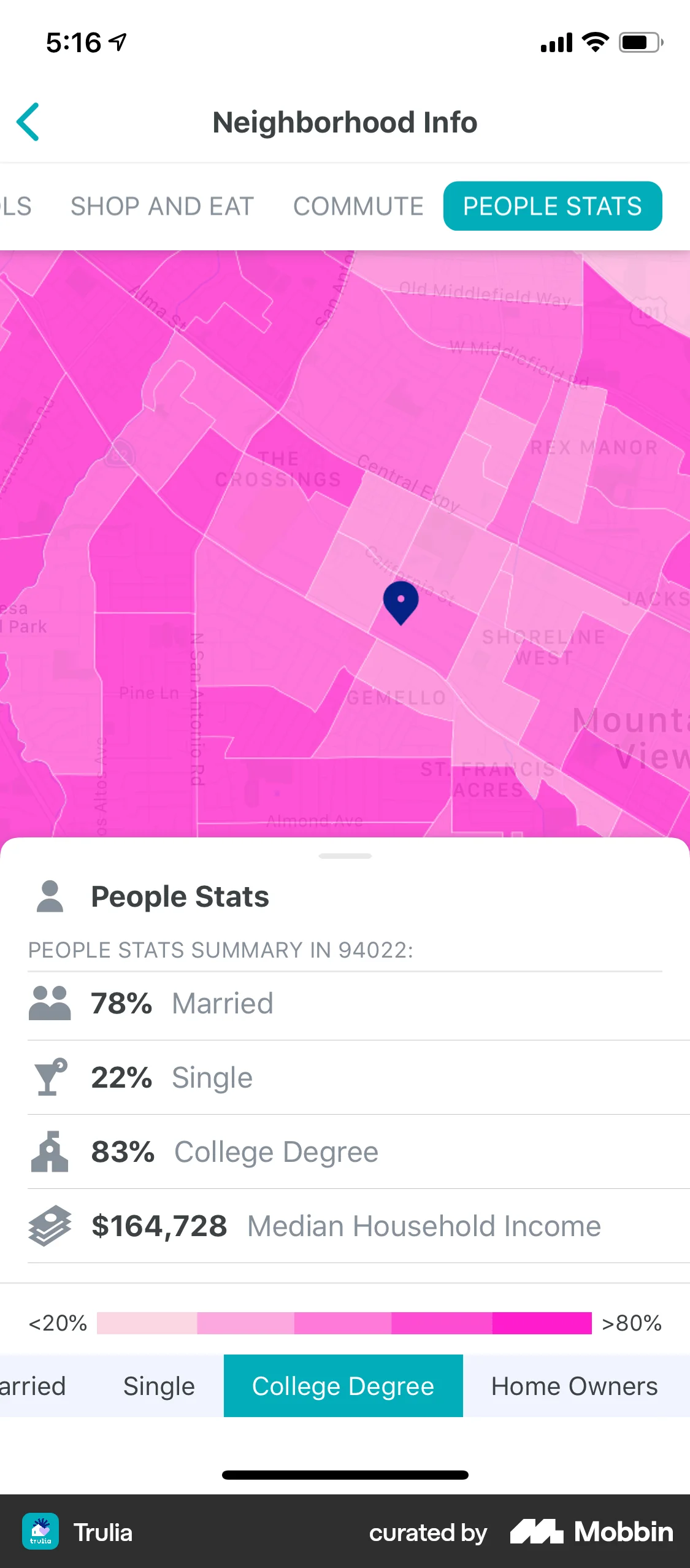Select the College Degree map filter
This screenshot has width=690, height=1568.
tap(343, 1386)
